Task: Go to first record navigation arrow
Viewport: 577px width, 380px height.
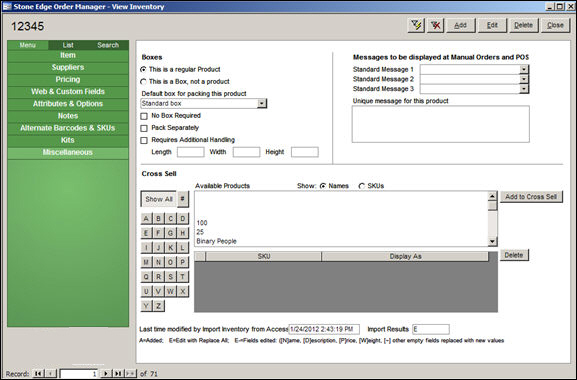Action: click(38, 373)
